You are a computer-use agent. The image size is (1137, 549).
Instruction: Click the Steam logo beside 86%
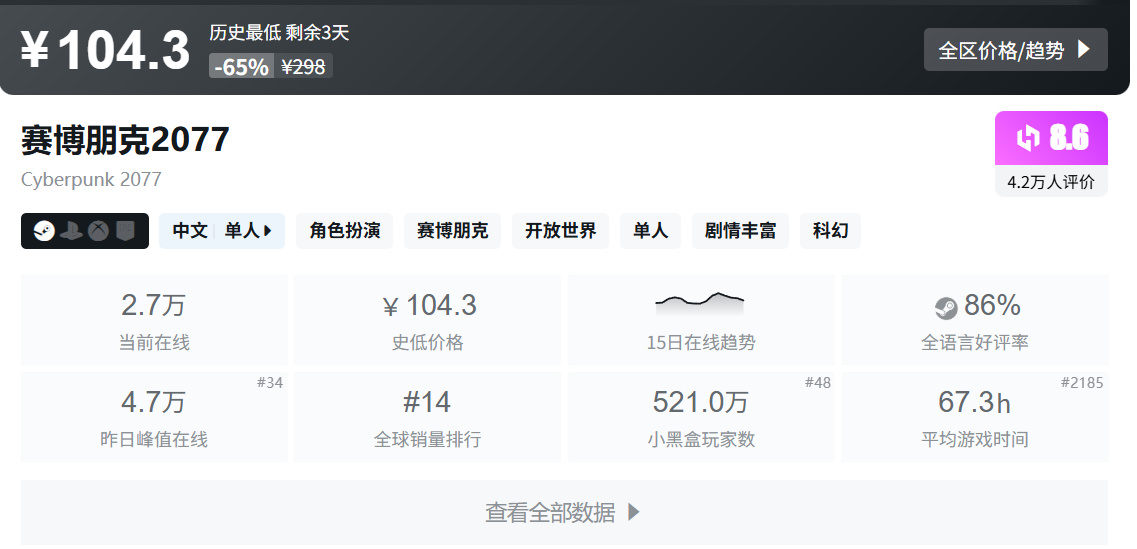[946, 308]
